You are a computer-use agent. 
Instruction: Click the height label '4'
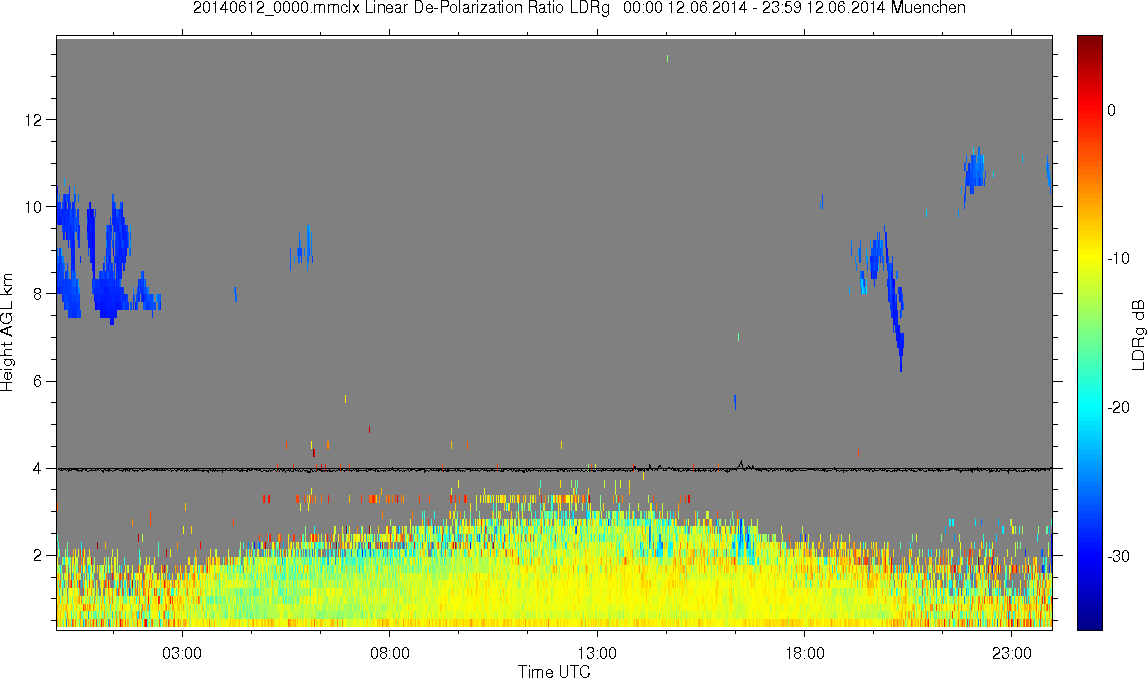[x=38, y=468]
